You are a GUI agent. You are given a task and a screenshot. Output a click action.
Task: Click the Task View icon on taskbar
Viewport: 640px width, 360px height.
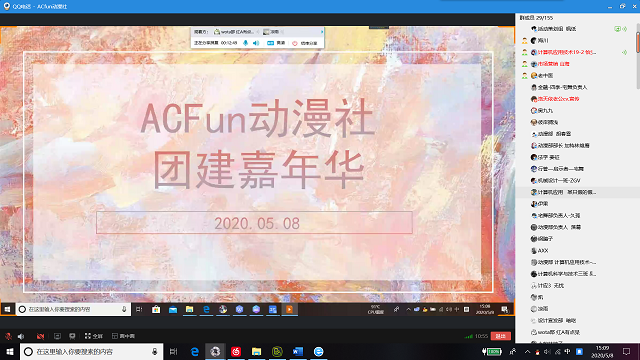pyautogui.click(x=173, y=351)
